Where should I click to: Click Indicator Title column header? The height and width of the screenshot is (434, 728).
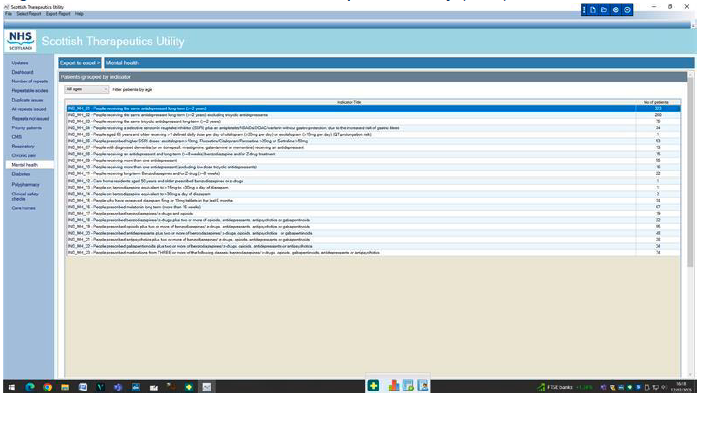coord(351,102)
